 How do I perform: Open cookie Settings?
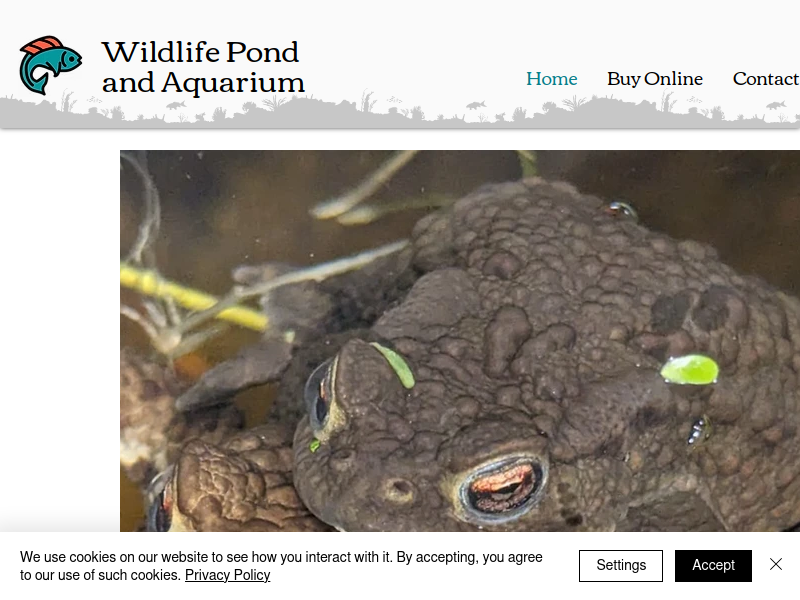click(620, 565)
